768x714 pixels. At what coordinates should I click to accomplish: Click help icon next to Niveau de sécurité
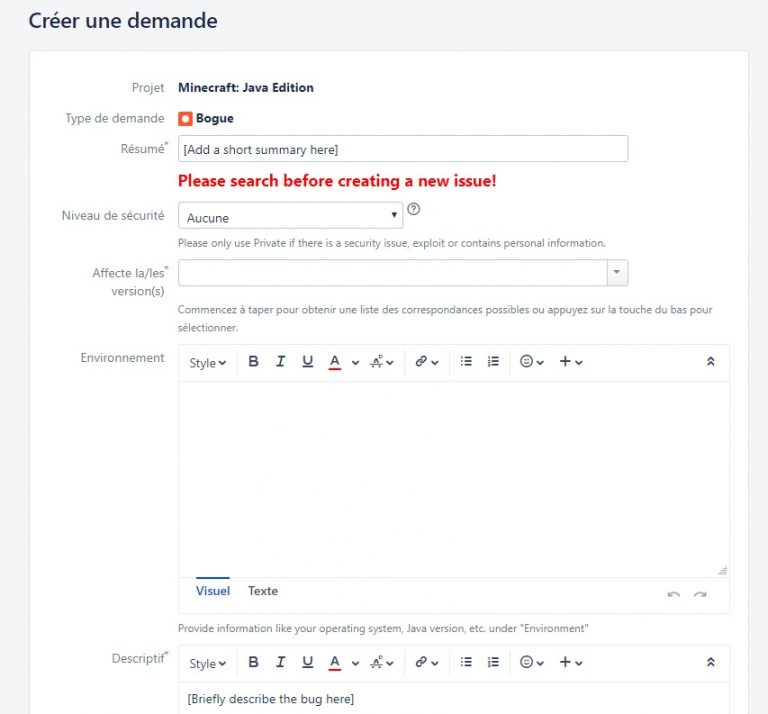[x=414, y=210]
